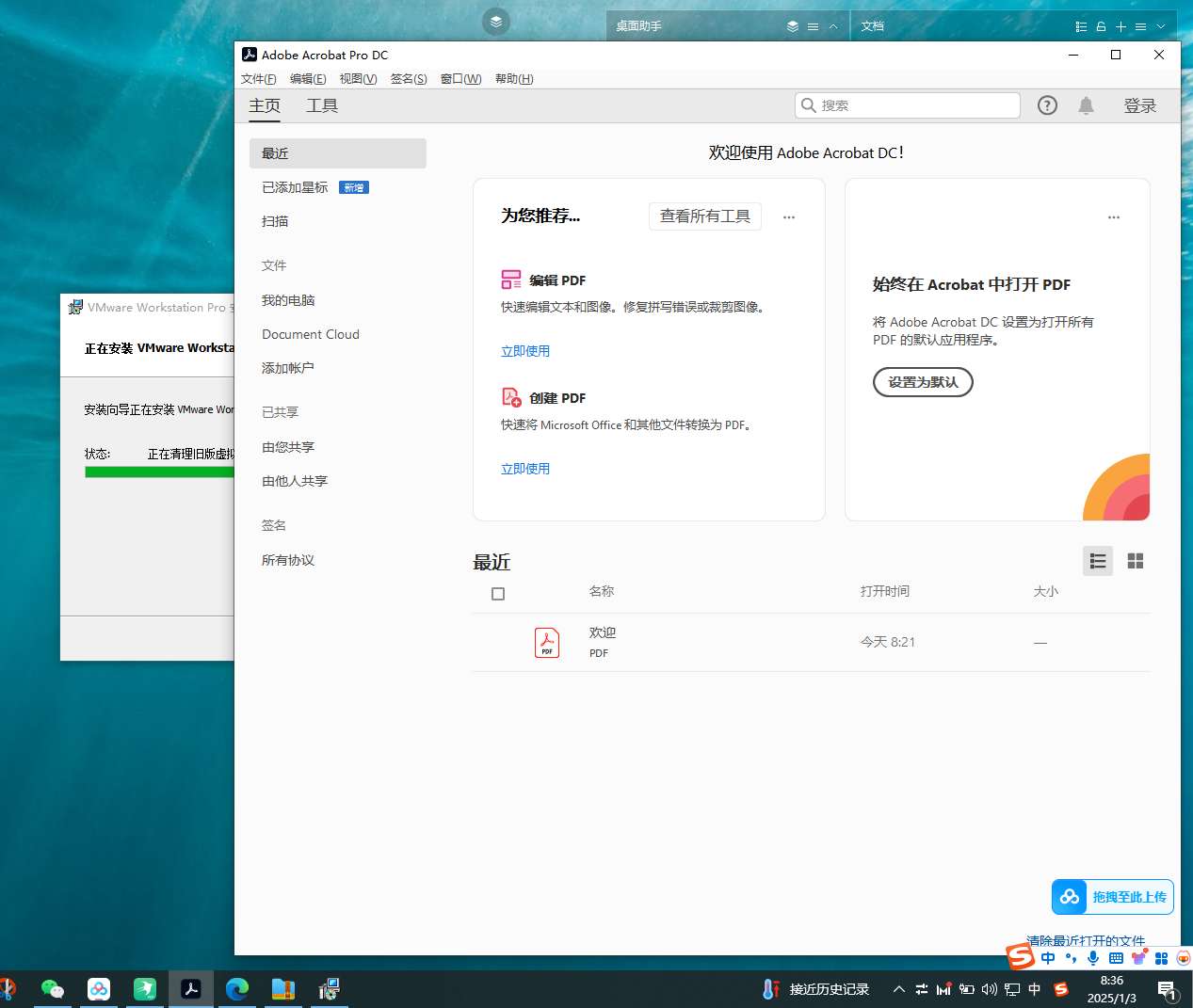Open the 签名 menu
1193x1008 pixels.
point(409,79)
